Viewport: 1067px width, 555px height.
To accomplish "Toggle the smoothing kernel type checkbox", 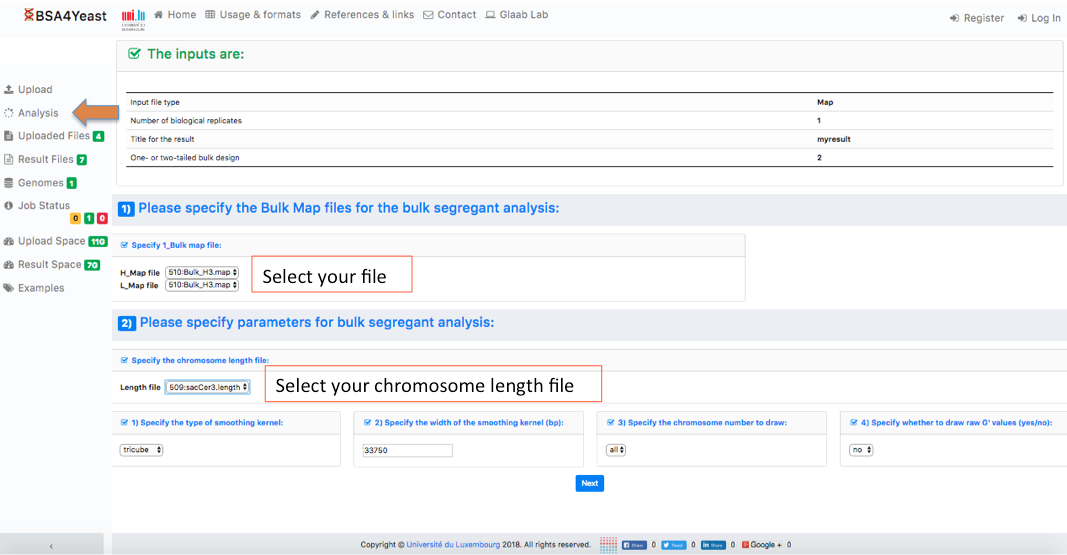I will tap(125, 423).
